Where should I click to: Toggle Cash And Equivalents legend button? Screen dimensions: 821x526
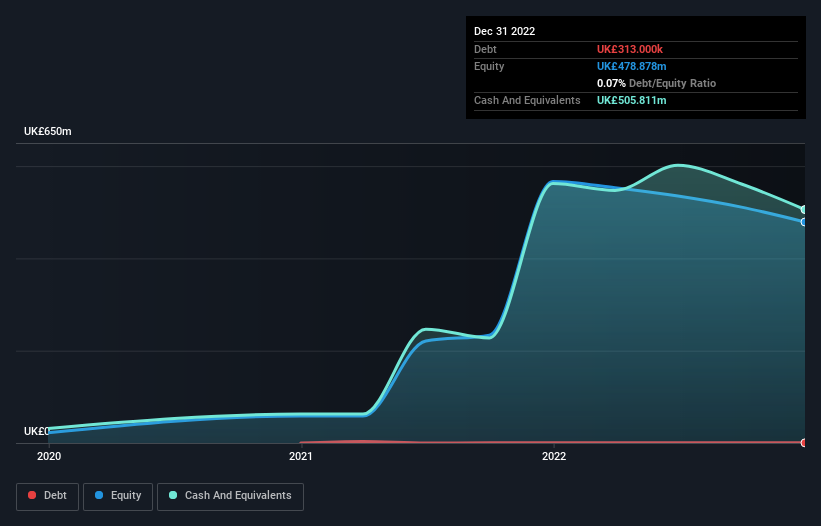(x=230, y=496)
